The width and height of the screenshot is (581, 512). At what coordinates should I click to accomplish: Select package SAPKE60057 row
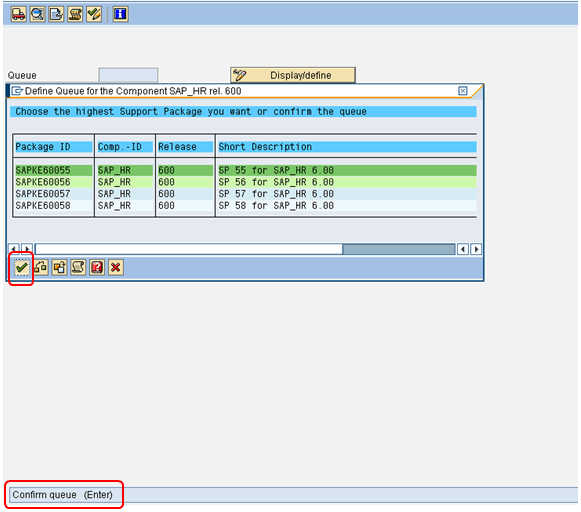point(245,194)
